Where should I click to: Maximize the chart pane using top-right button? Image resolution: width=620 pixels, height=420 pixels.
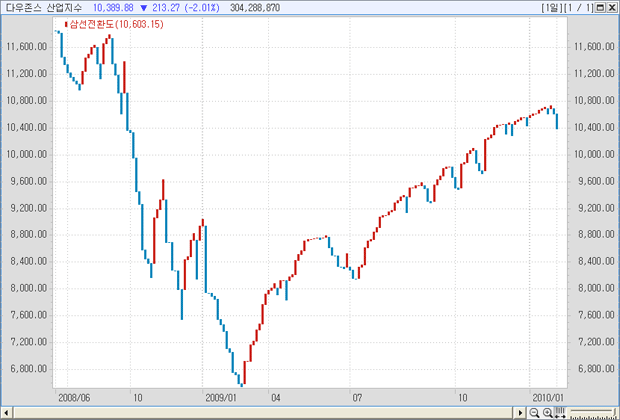601,7
